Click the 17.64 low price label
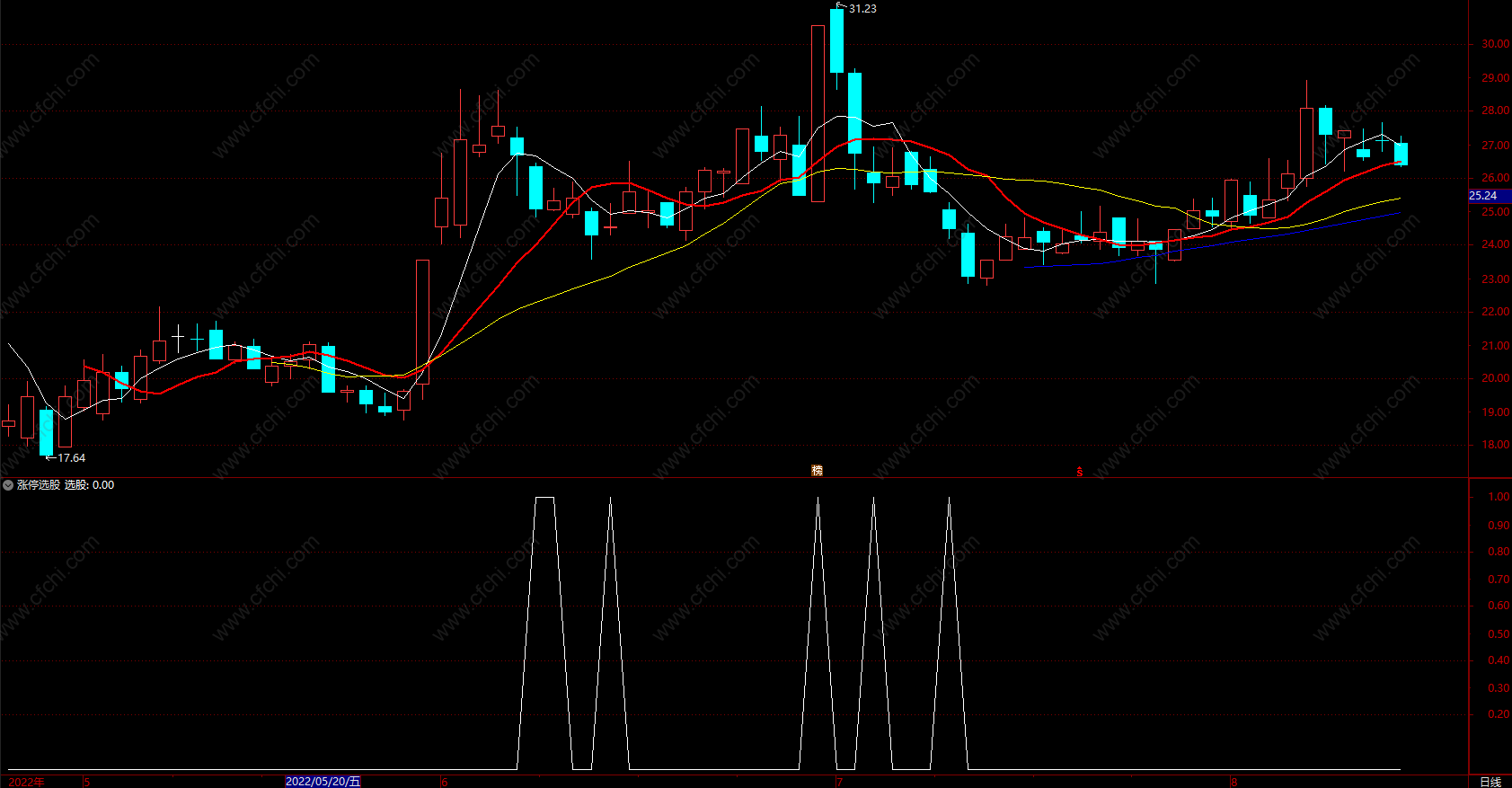Image resolution: width=1512 pixels, height=788 pixels. tap(72, 458)
